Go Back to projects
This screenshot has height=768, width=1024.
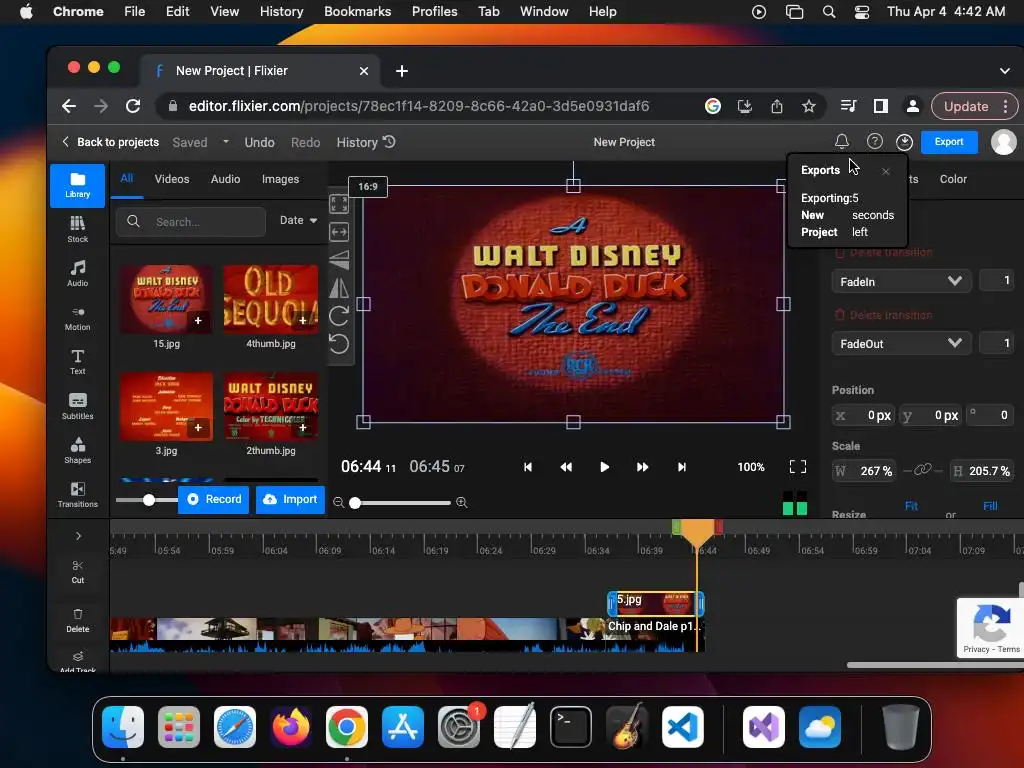[111, 142]
